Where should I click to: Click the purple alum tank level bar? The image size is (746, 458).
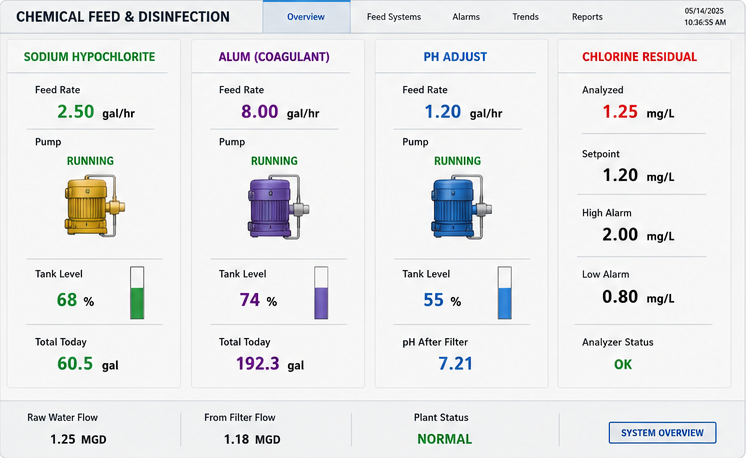coord(321,292)
